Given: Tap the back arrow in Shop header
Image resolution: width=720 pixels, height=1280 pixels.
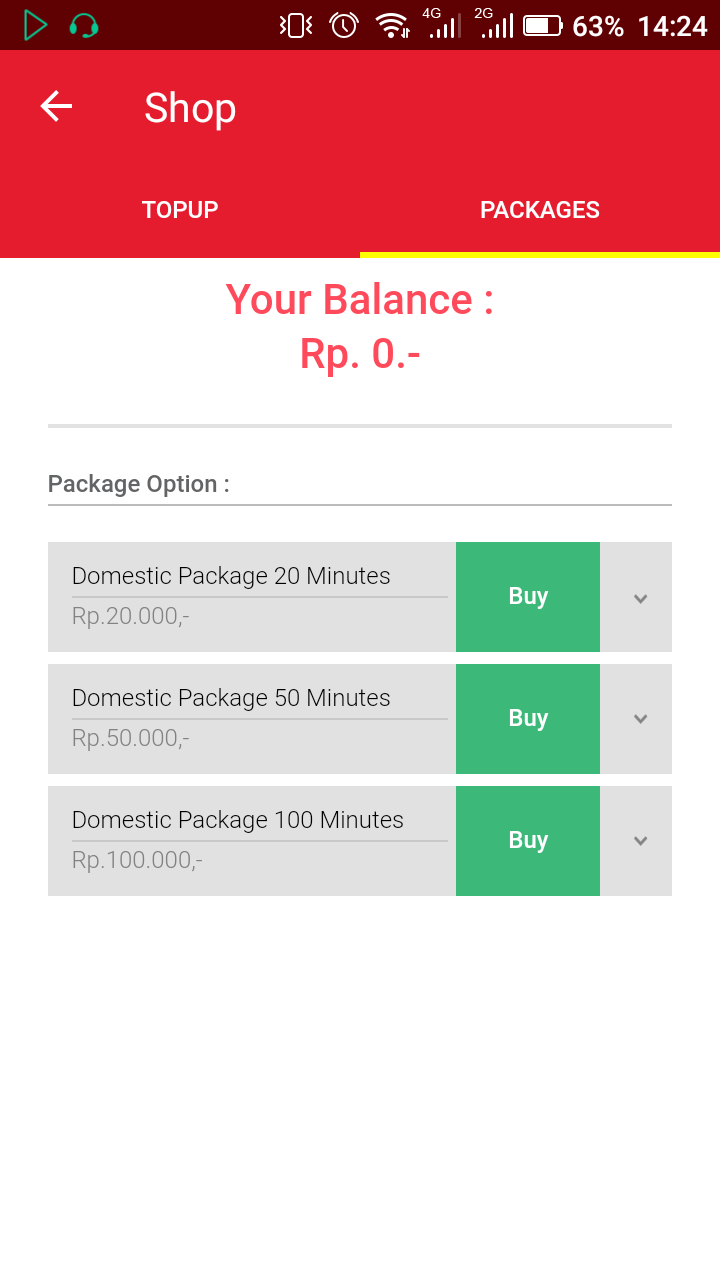Looking at the screenshot, I should click(56, 107).
